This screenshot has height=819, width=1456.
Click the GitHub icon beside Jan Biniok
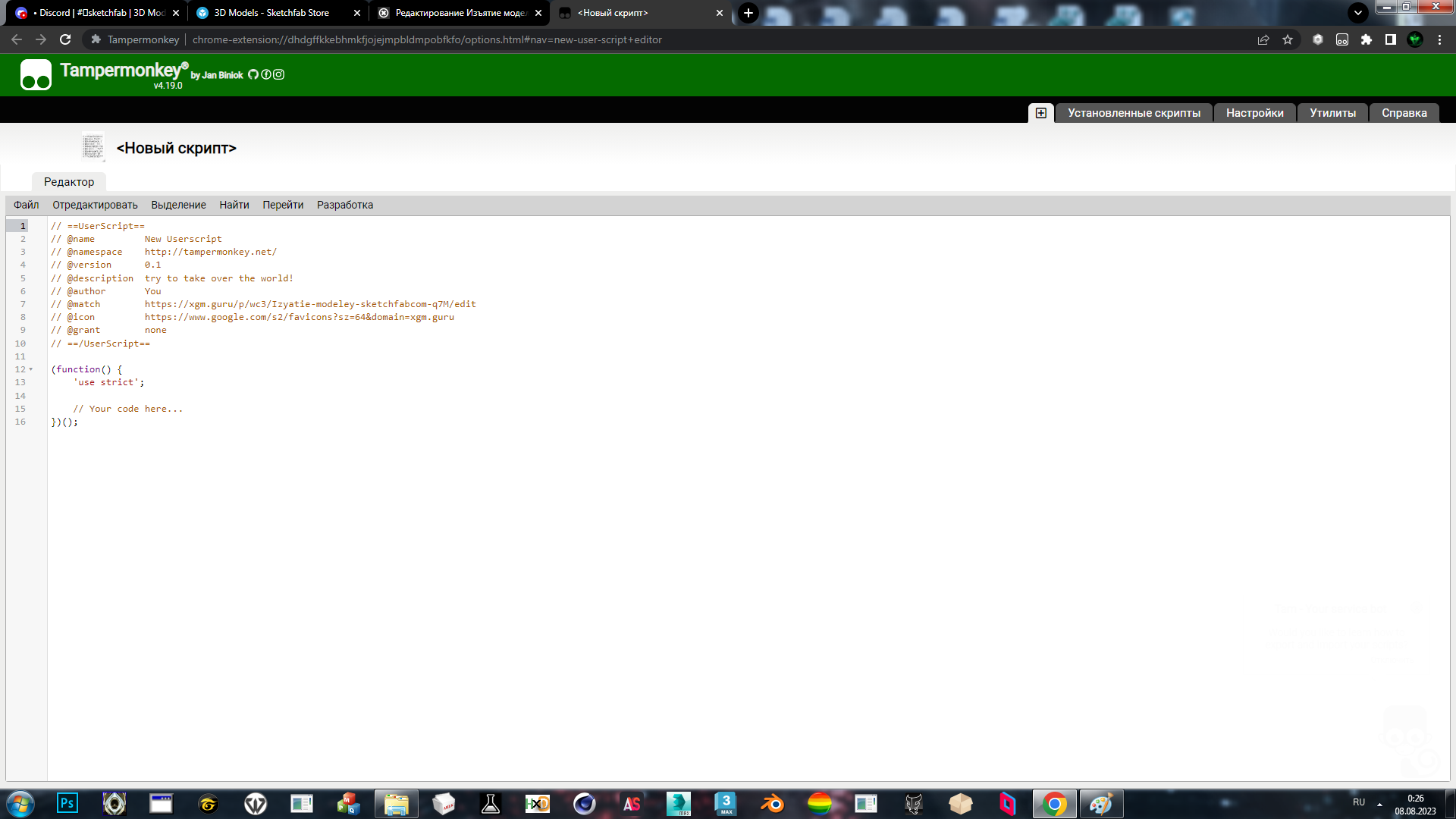pyautogui.click(x=253, y=74)
